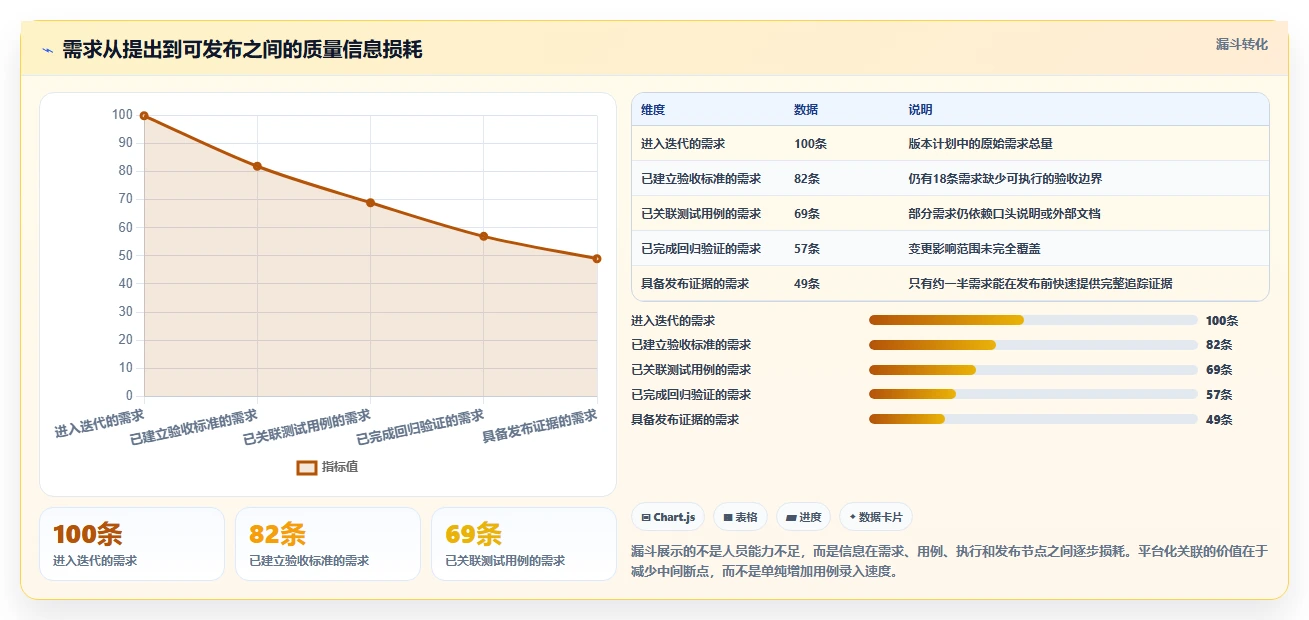This screenshot has width=1309, height=620.
Task: Click table value 69条
Action: pyautogui.click(x=807, y=214)
